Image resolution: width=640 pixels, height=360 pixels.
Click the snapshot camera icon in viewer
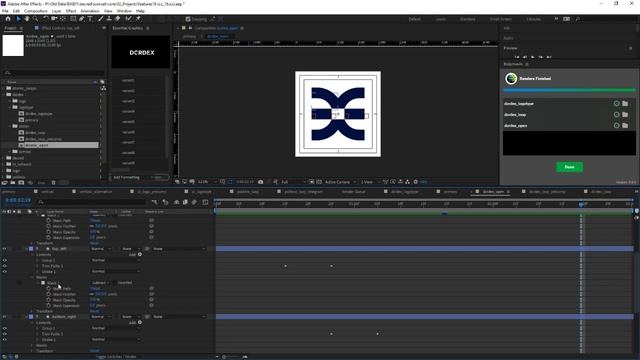(260, 182)
